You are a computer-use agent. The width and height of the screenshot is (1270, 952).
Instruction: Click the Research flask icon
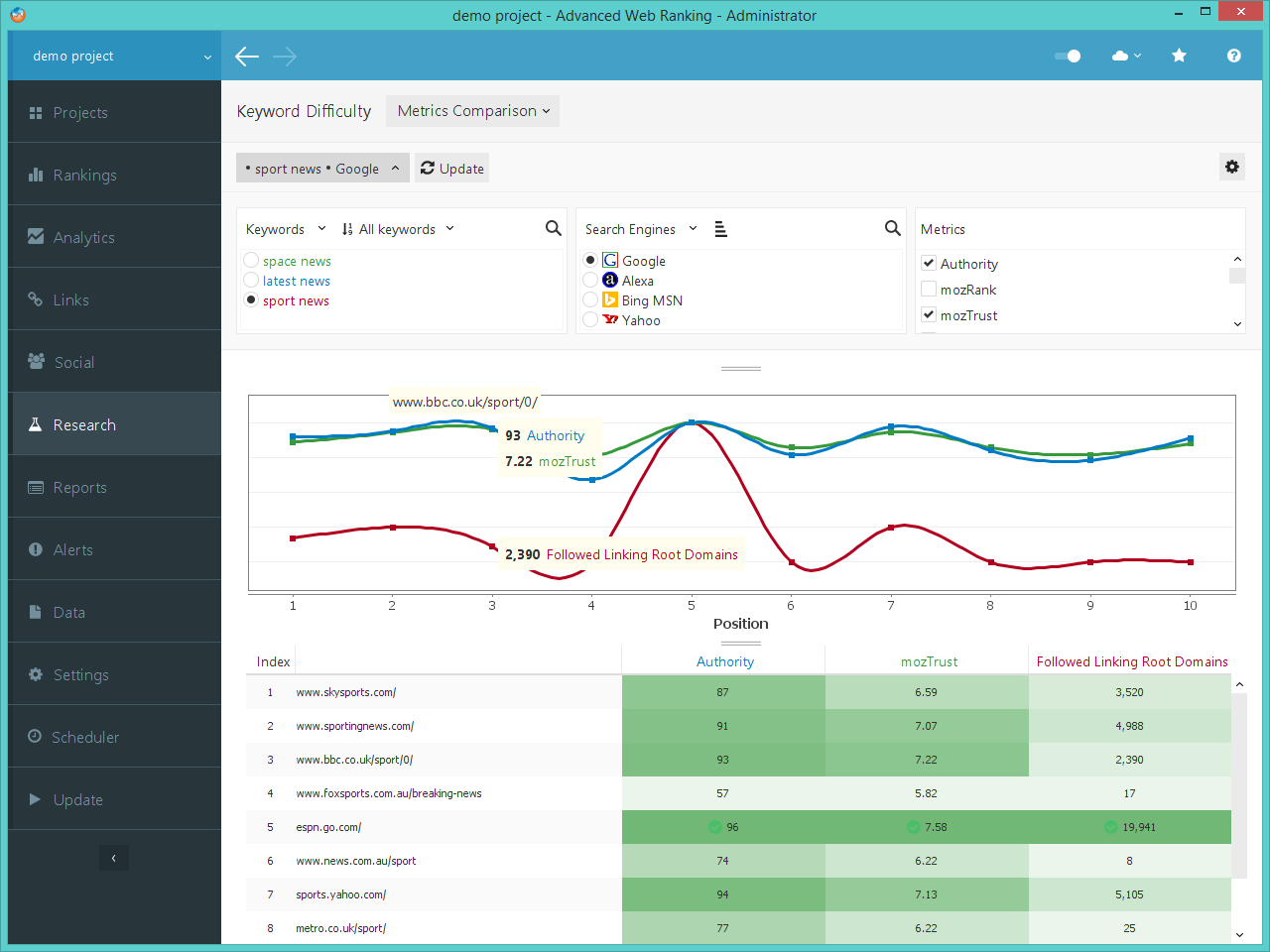[x=35, y=424]
